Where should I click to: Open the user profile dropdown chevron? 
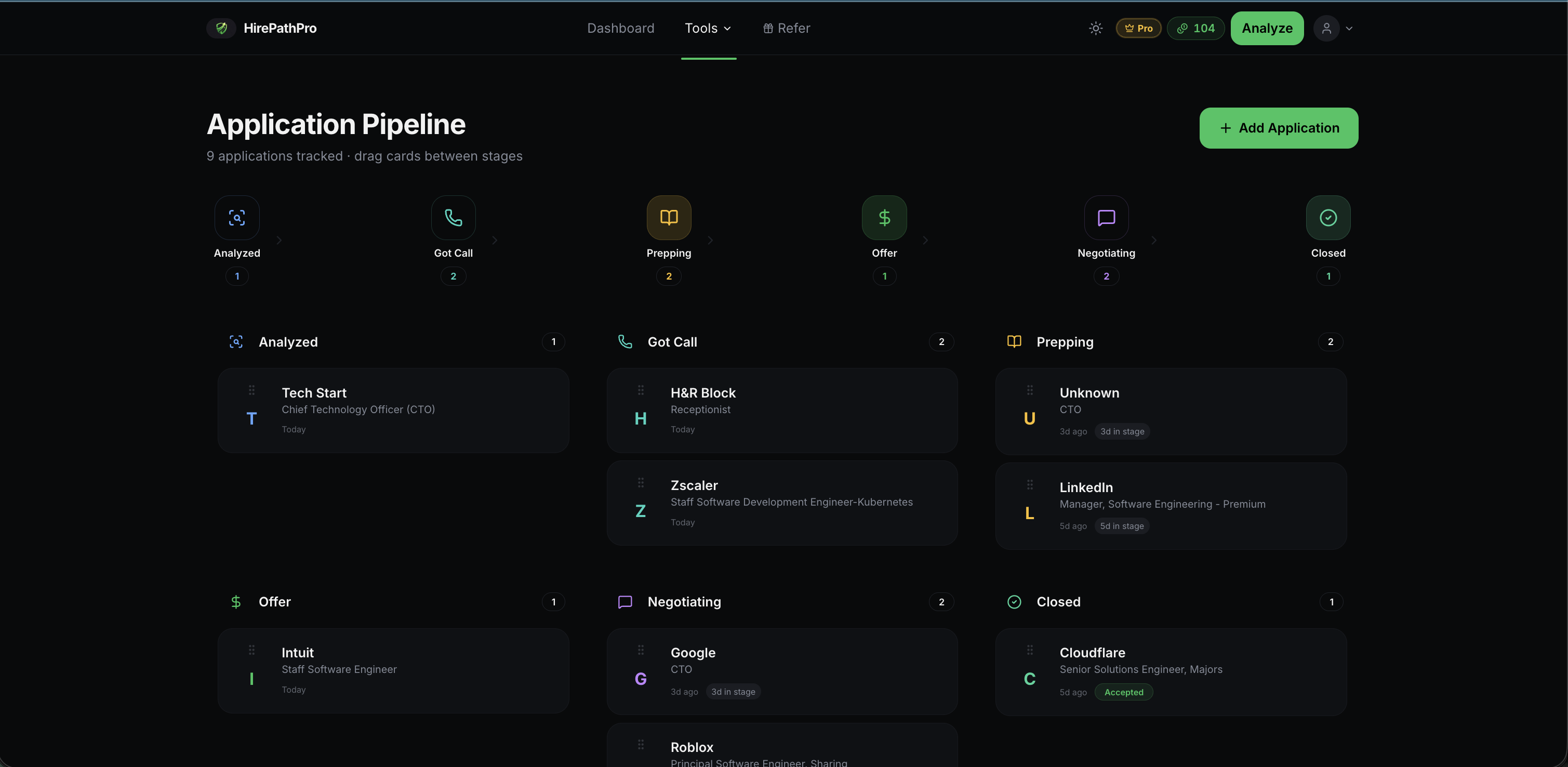1349,28
